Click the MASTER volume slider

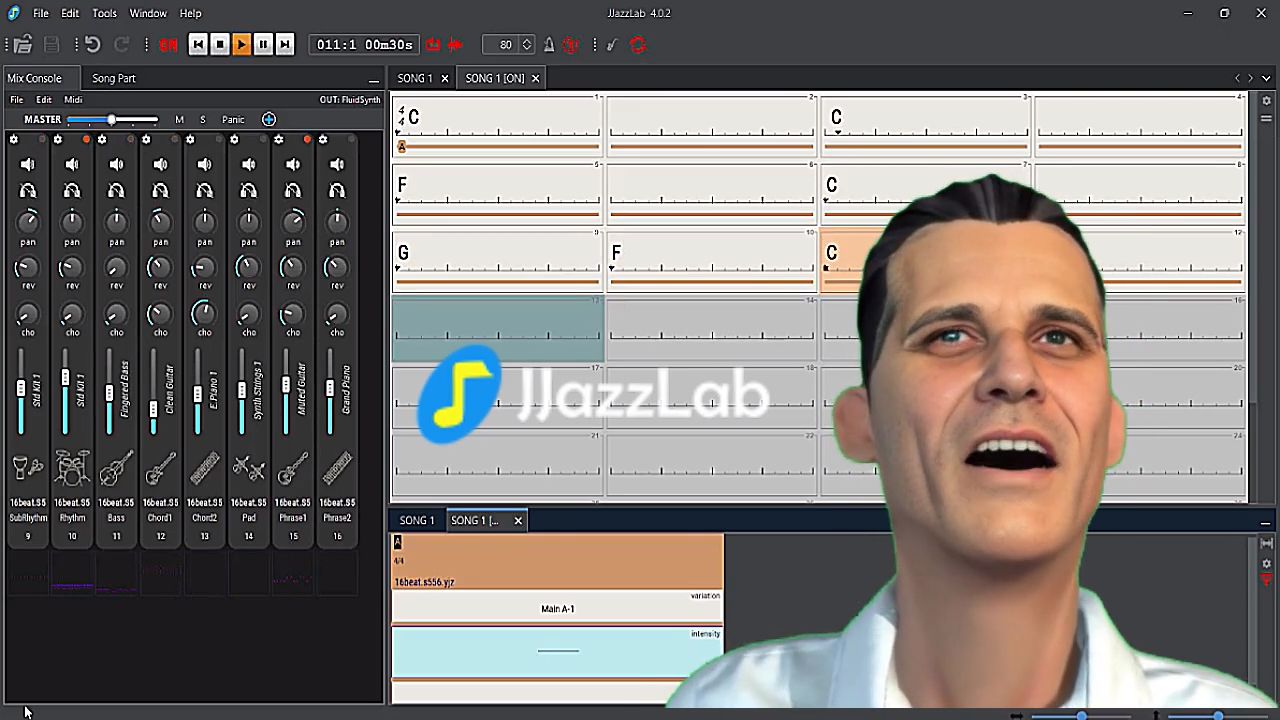click(112, 120)
